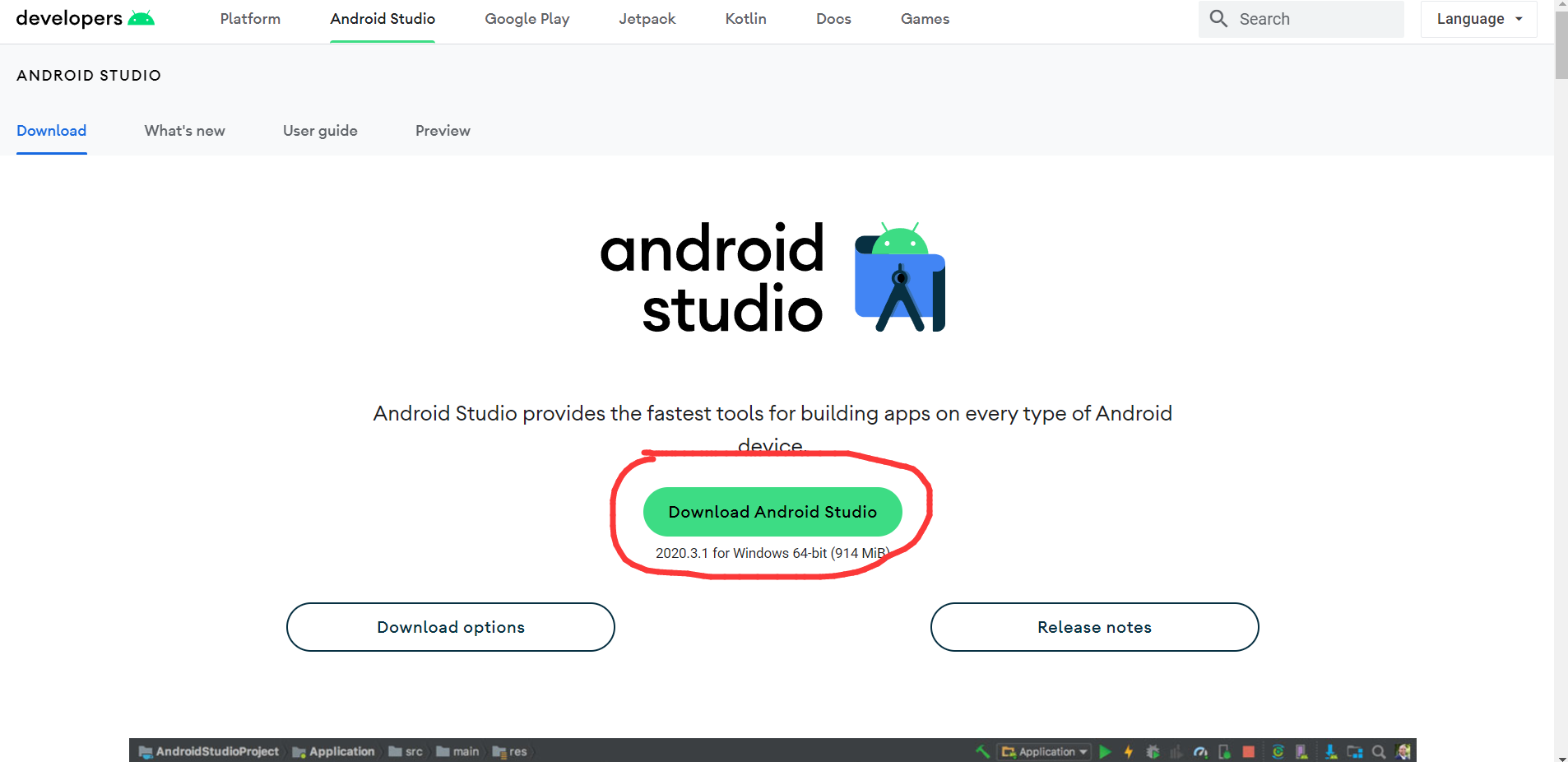Click the Debug bug icon in IDE screenshot
Image resolution: width=1568 pixels, height=762 pixels.
1153,751
